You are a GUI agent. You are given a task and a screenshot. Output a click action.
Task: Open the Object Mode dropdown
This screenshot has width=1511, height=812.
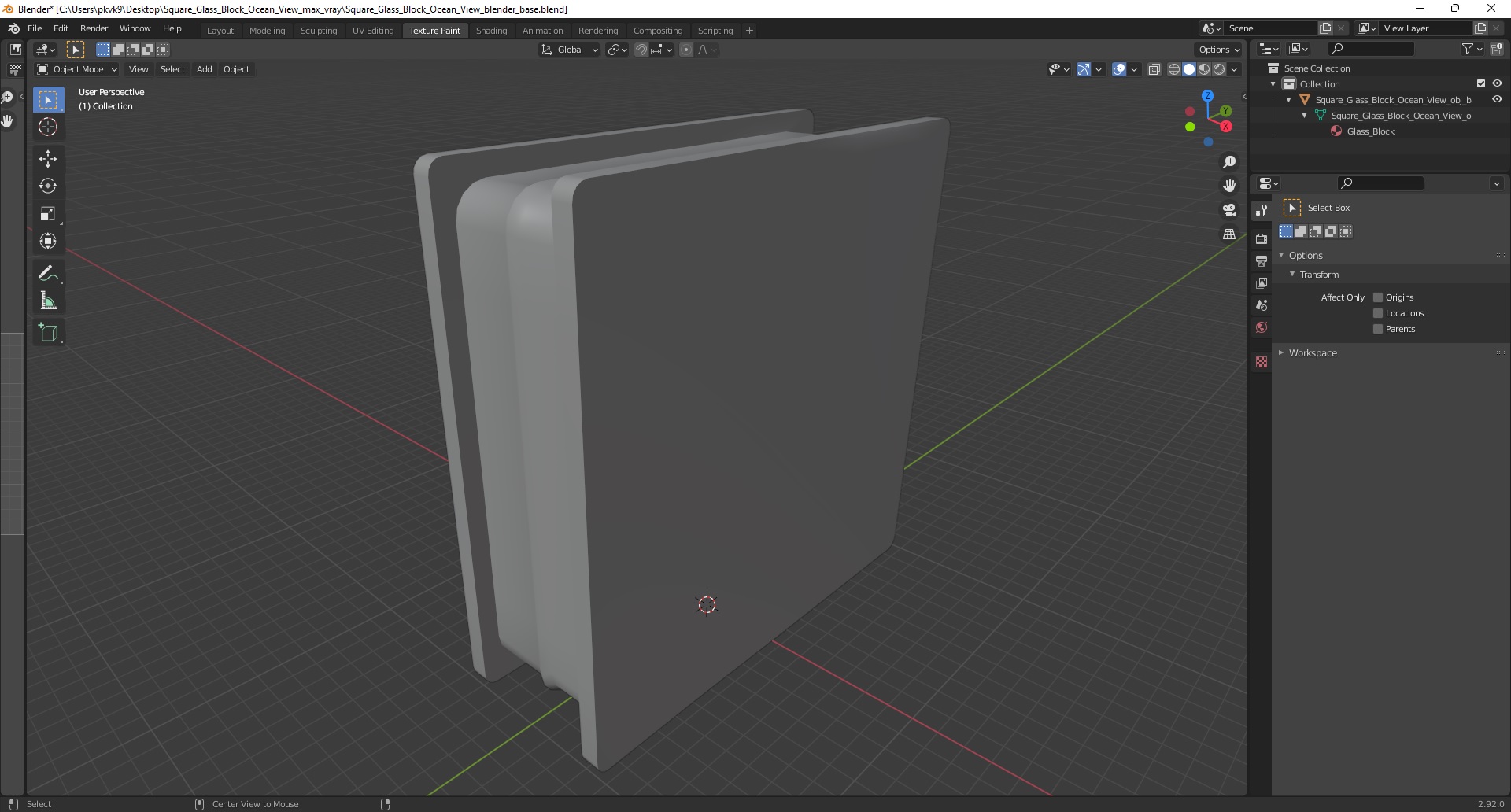coord(77,69)
